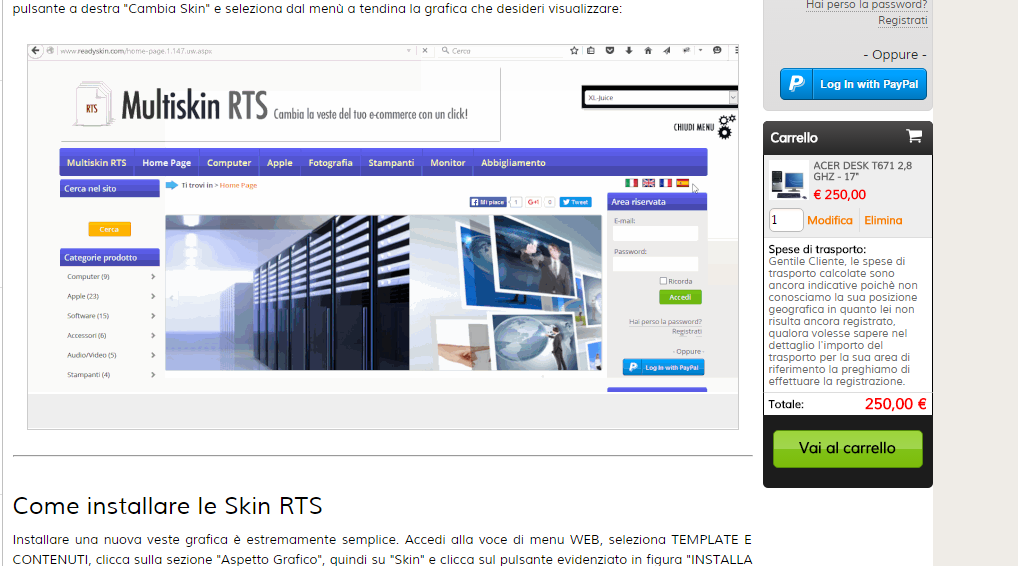
Task: Expand the Audio/Video (5) category arrow
Action: [x=153, y=355]
